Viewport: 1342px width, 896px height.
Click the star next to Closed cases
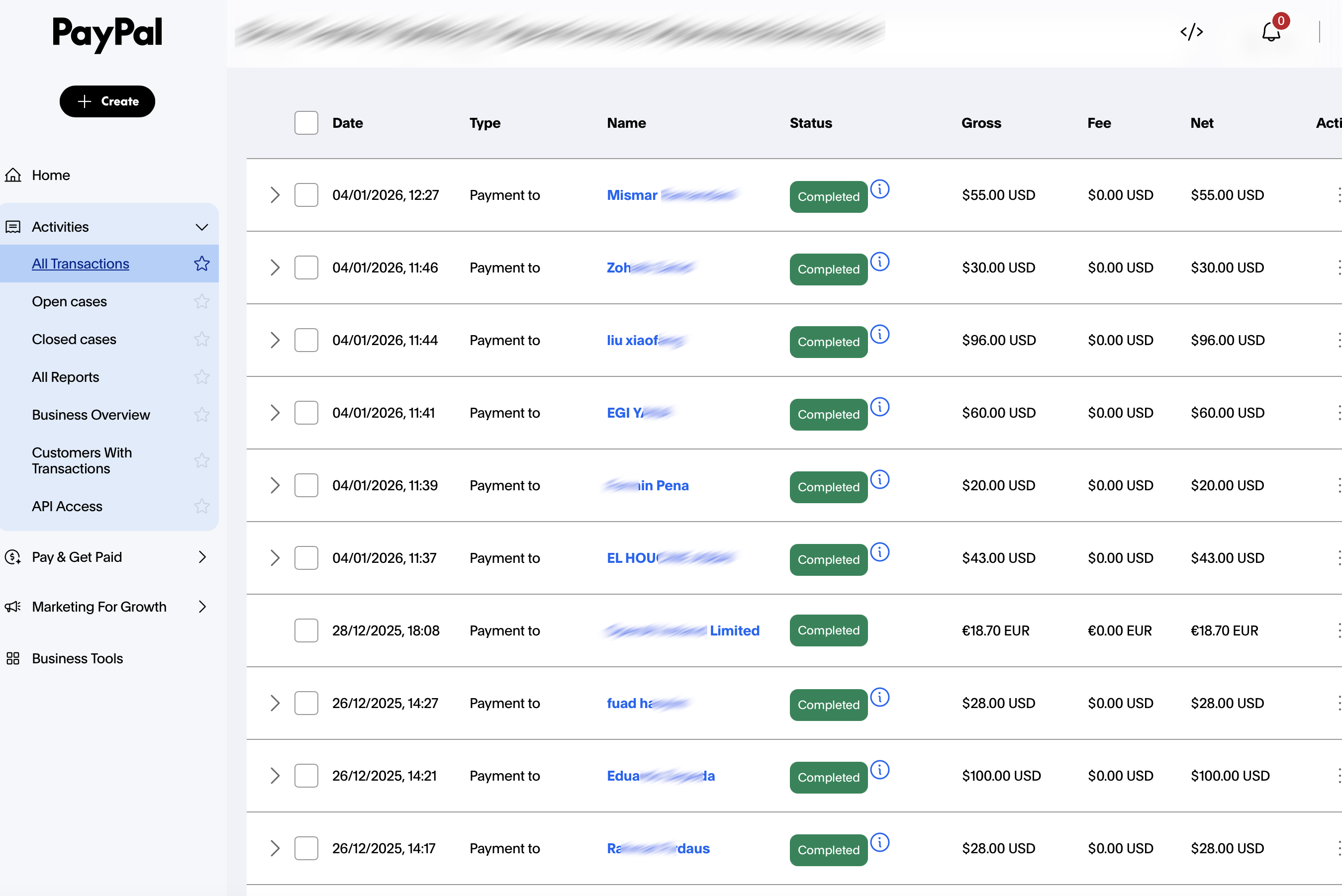(202, 339)
